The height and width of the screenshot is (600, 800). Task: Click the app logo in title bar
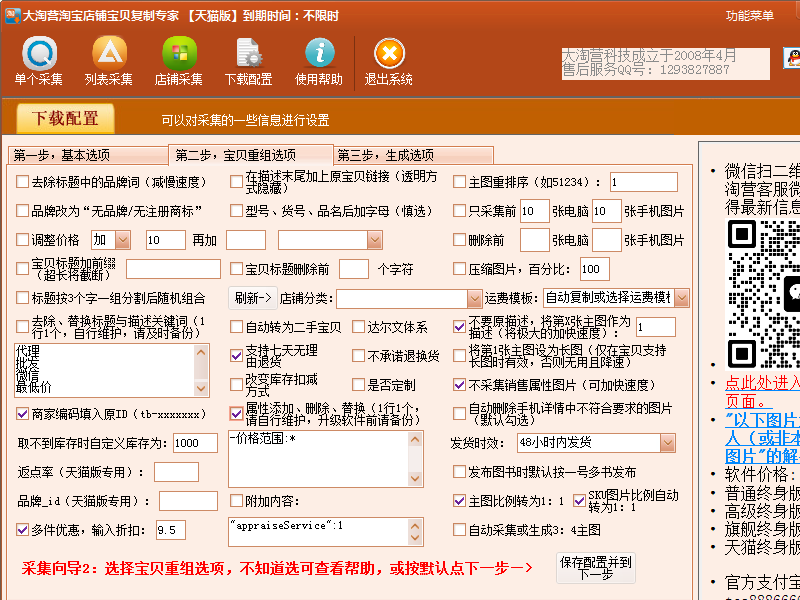pyautogui.click(x=11, y=15)
